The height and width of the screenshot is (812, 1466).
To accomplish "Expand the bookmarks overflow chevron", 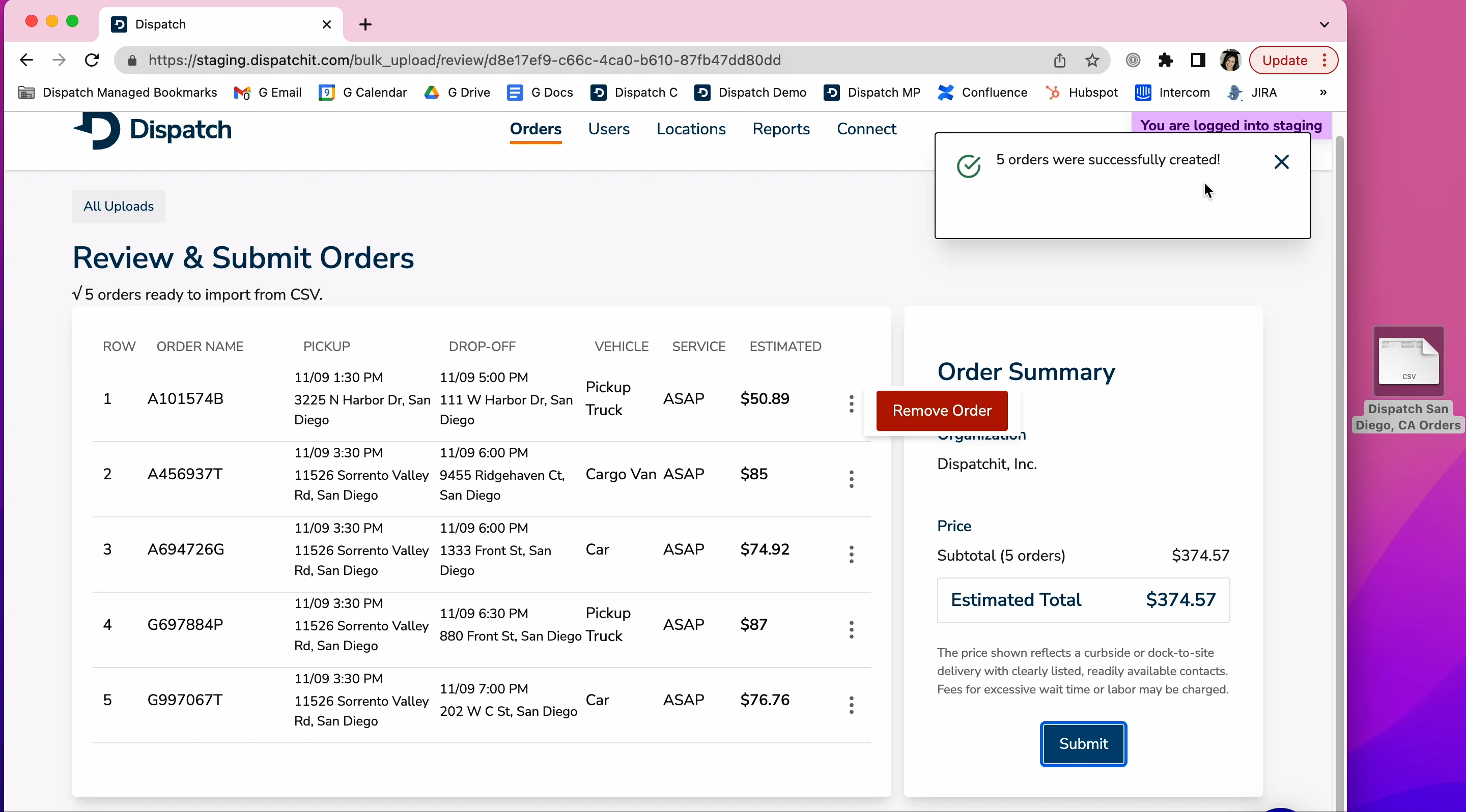I will (x=1322, y=92).
